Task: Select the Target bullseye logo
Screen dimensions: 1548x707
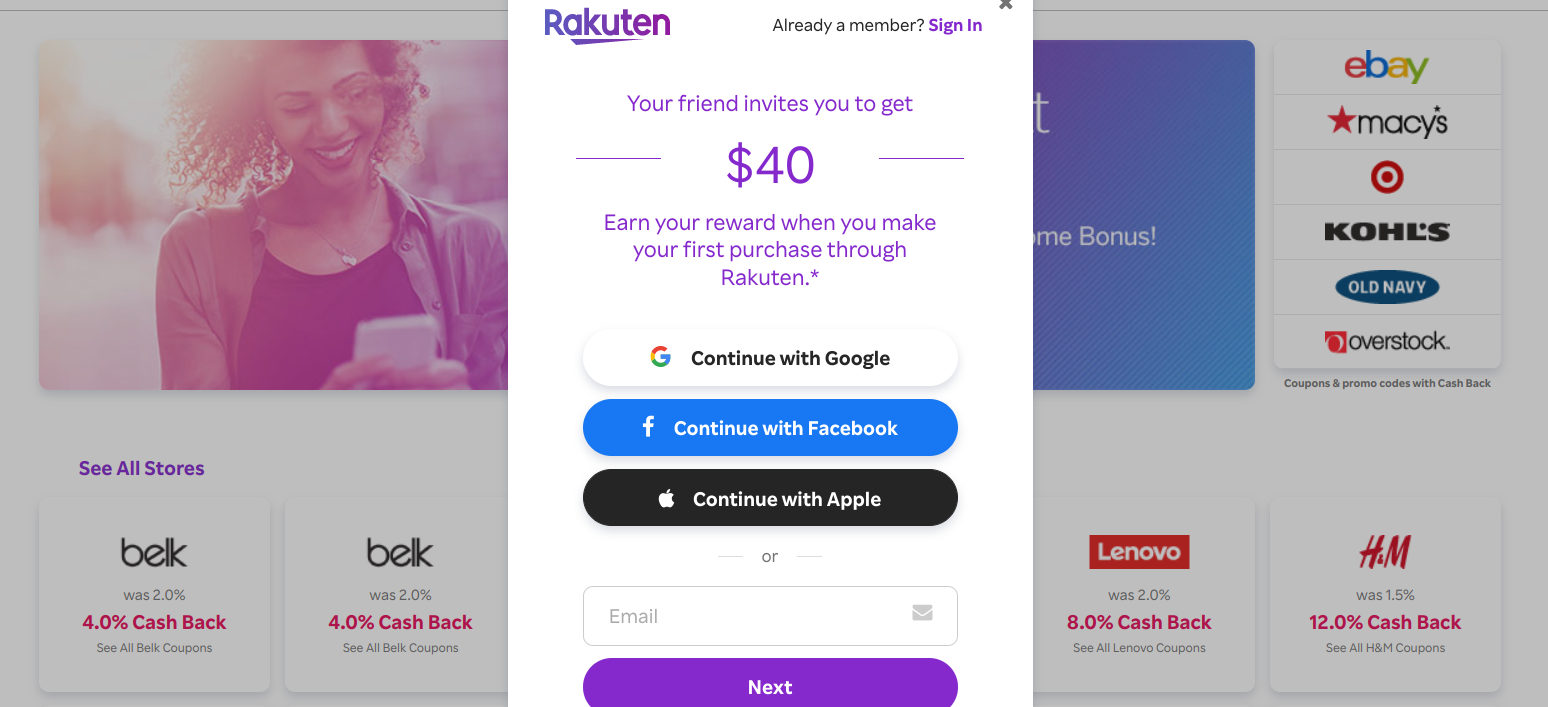Action: (1387, 177)
